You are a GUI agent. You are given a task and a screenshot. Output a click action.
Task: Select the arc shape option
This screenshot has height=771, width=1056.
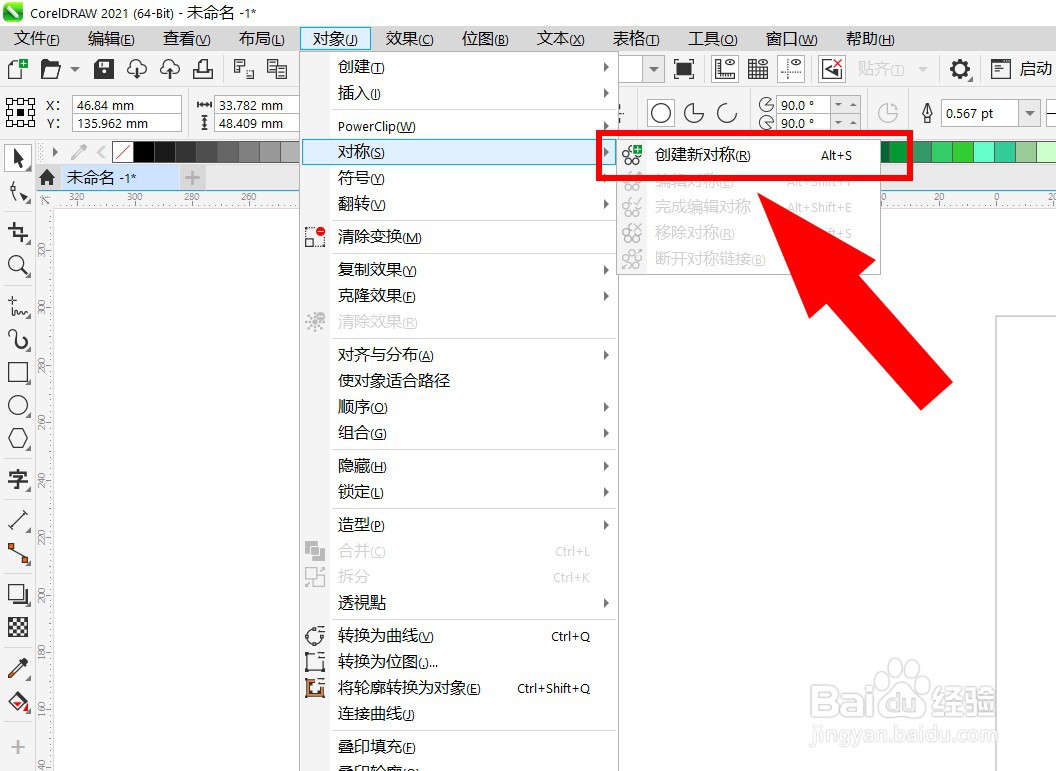(727, 113)
